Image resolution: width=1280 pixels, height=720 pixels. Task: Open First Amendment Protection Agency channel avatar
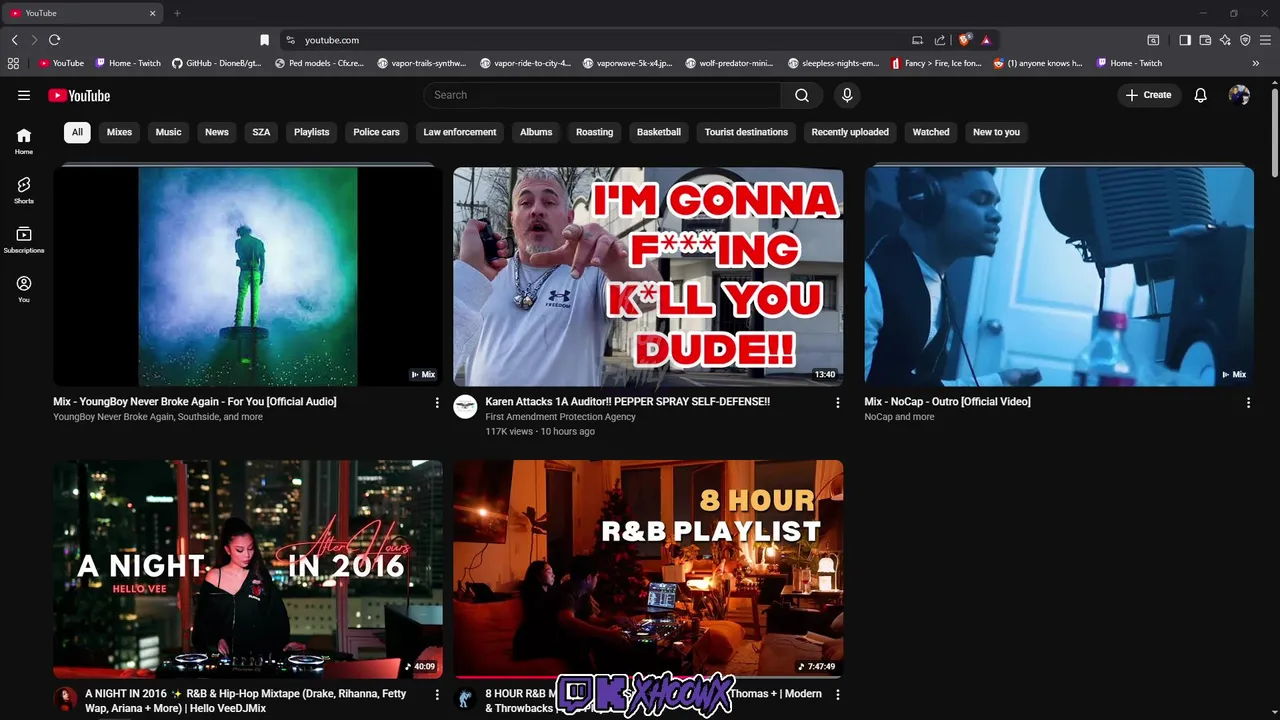465,406
